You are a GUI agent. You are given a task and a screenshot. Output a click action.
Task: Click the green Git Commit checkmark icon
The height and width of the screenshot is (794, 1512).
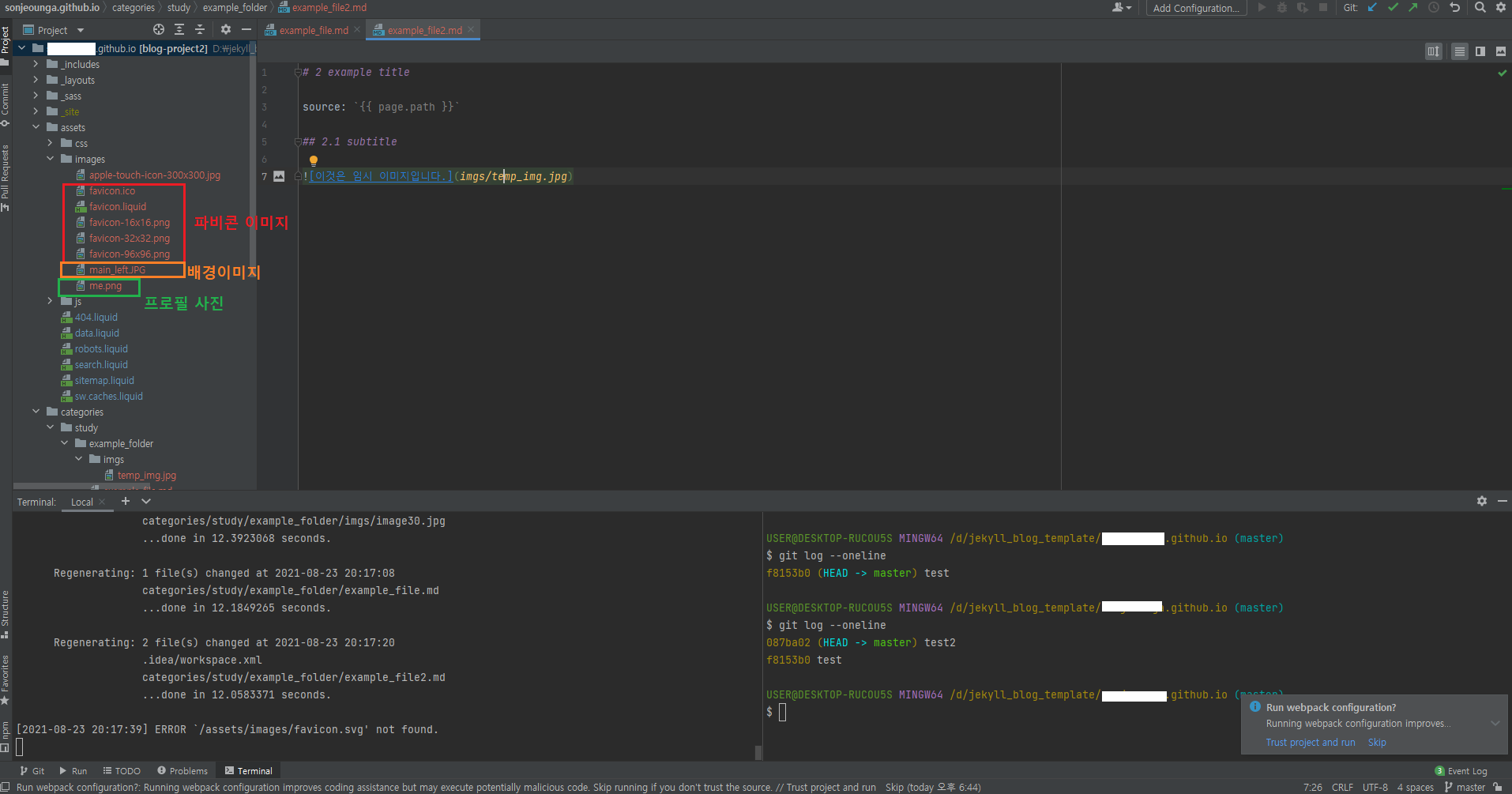[1393, 8]
